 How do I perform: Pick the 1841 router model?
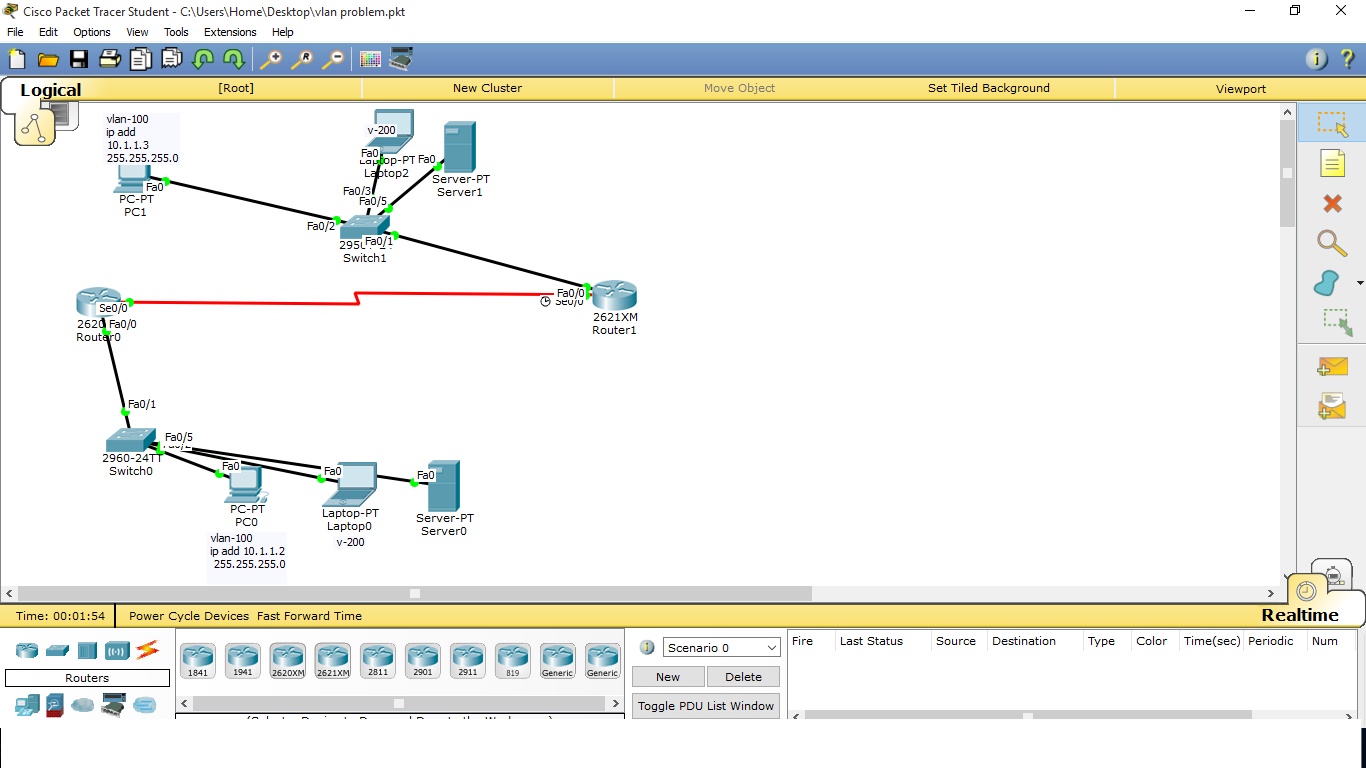point(197,661)
